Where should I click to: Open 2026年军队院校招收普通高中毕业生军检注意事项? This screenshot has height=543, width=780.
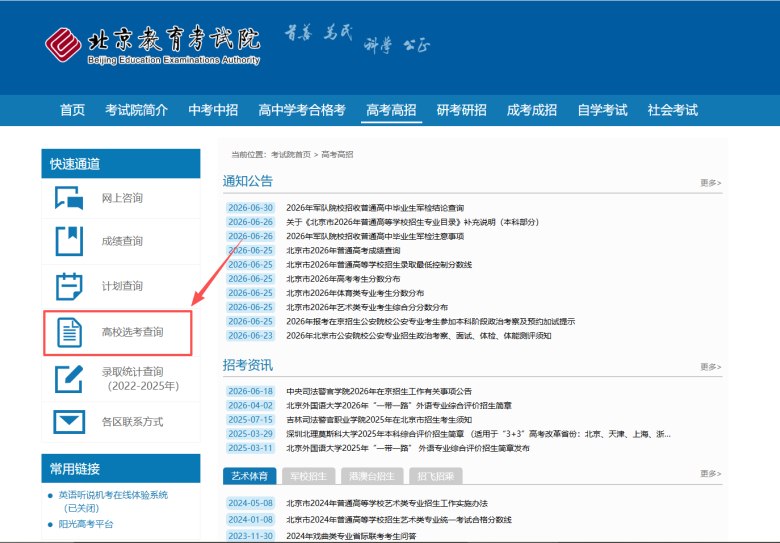coord(375,236)
